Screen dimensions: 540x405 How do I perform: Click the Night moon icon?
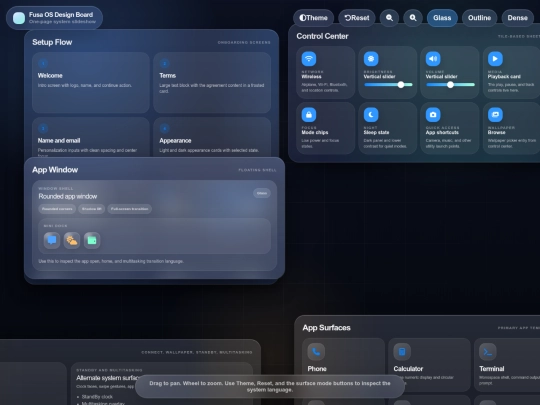[371, 115]
